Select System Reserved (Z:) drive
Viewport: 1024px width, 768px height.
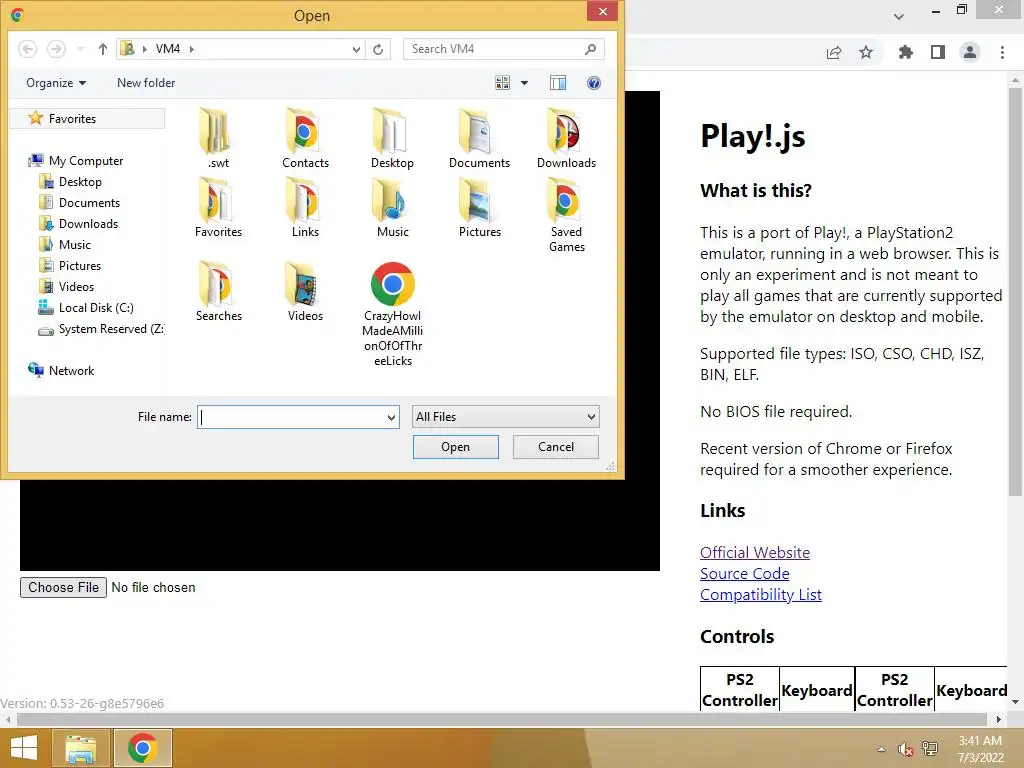[102, 328]
